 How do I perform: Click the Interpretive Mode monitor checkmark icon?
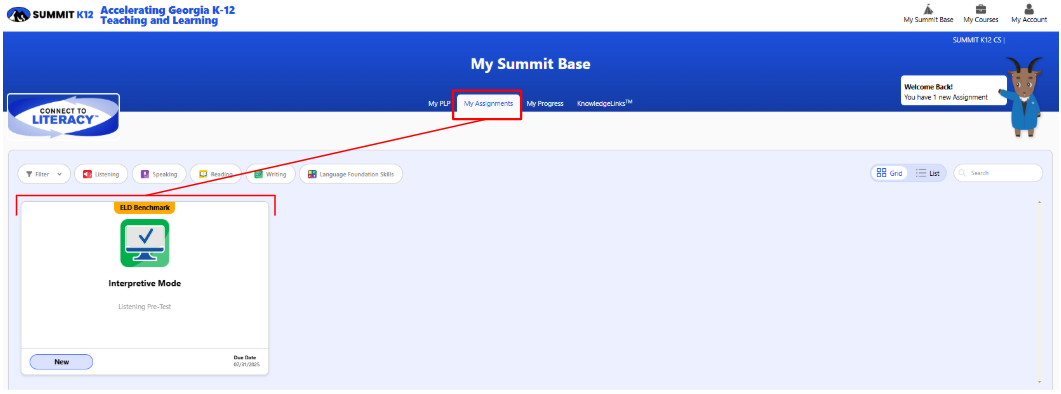pos(145,242)
